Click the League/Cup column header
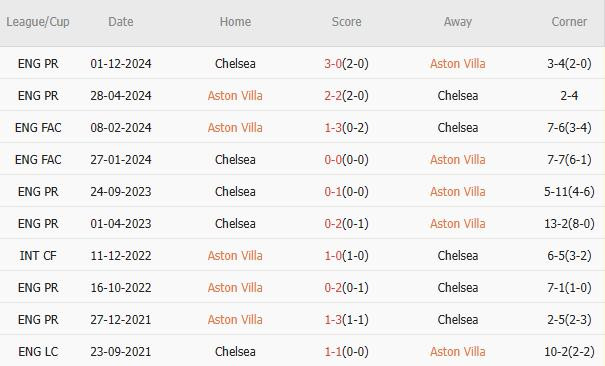 point(38,22)
